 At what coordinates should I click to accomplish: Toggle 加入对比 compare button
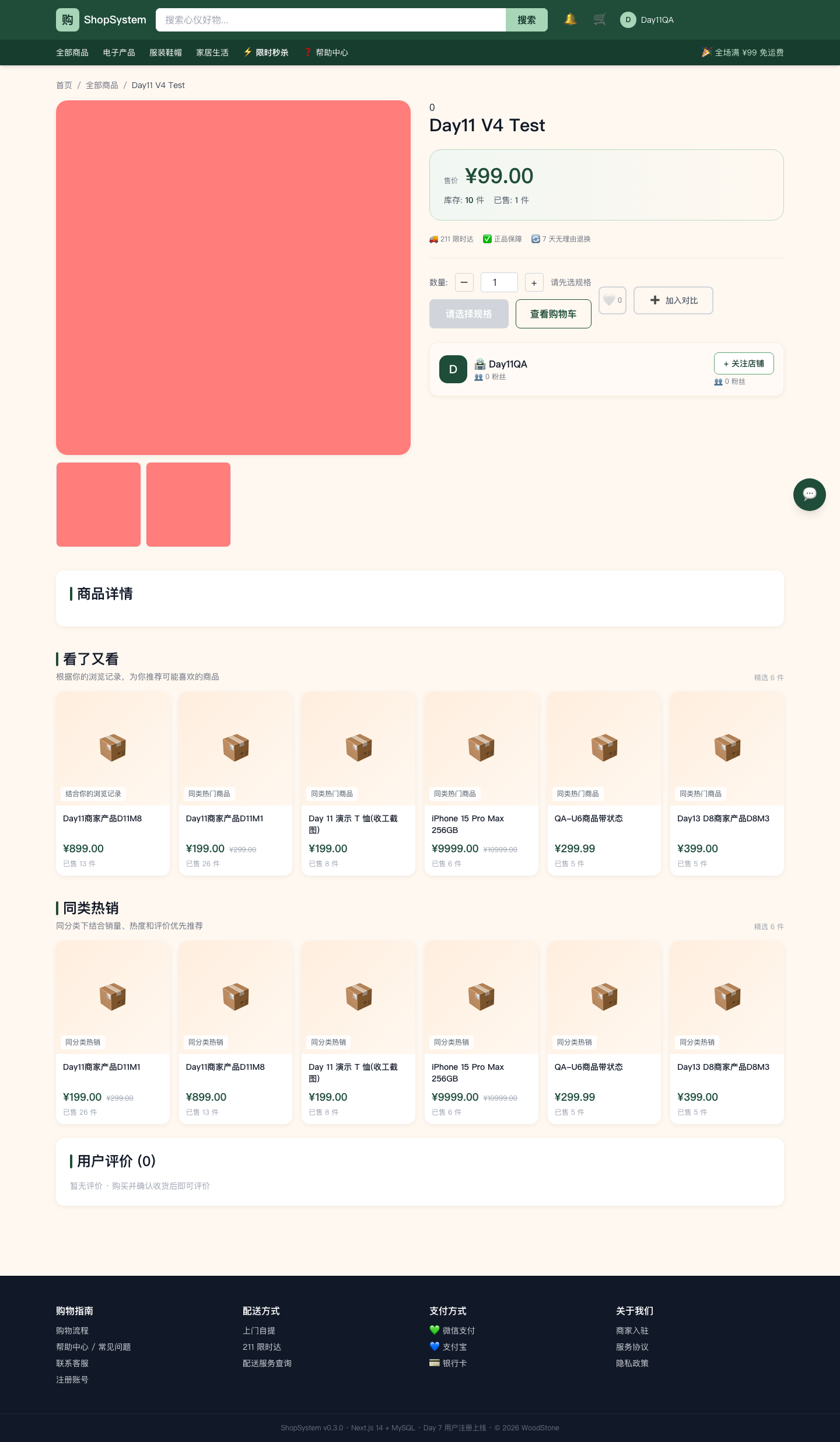pyautogui.click(x=673, y=300)
